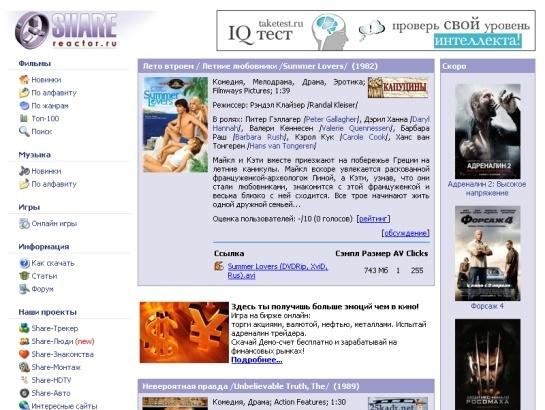This screenshot has height=410, width=545.
Task: Click the Summer Lovers (DVDRip, XviD, Rus).avi link
Action: (277, 271)
